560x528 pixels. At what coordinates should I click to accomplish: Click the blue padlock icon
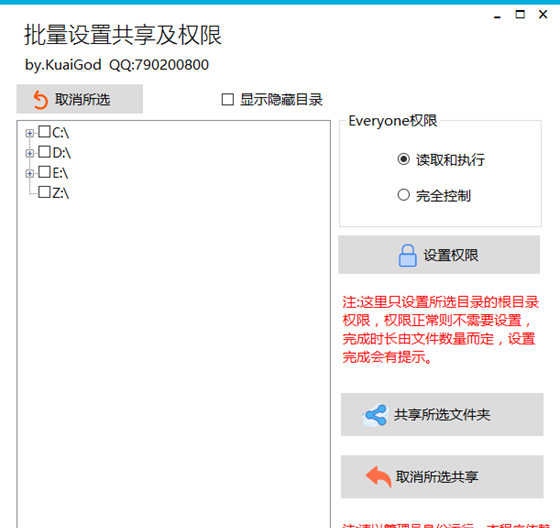407,255
